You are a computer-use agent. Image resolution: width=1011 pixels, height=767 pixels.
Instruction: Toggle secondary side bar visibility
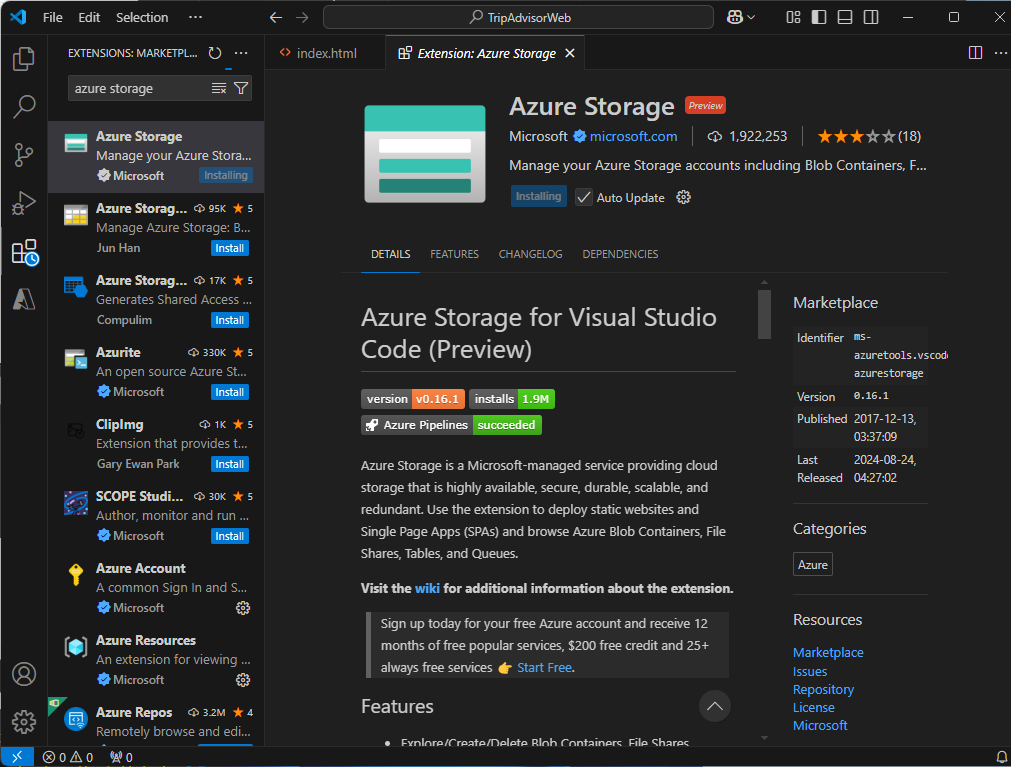(x=871, y=17)
